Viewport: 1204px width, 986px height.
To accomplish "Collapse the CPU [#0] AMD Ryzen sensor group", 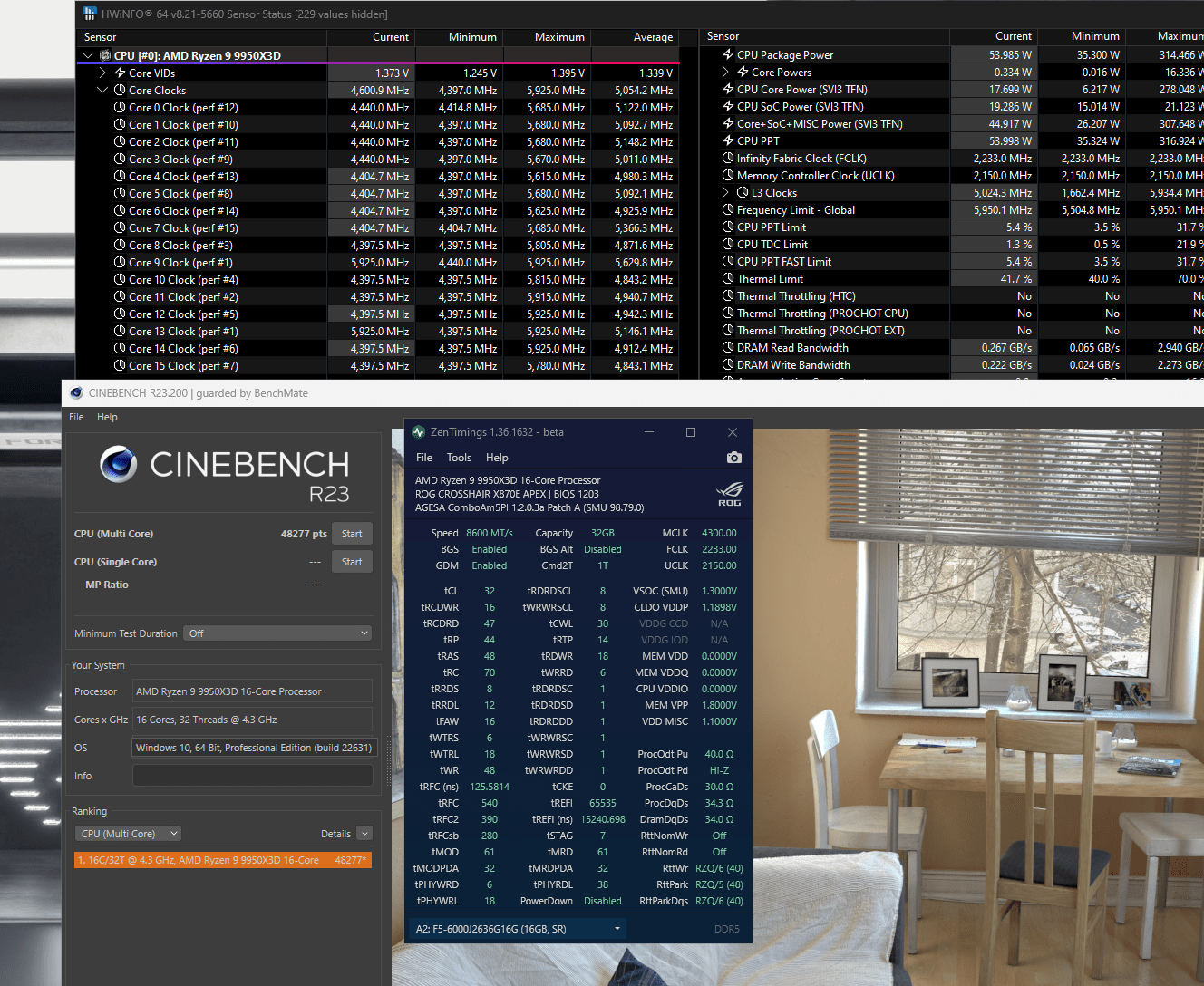I will (88, 55).
